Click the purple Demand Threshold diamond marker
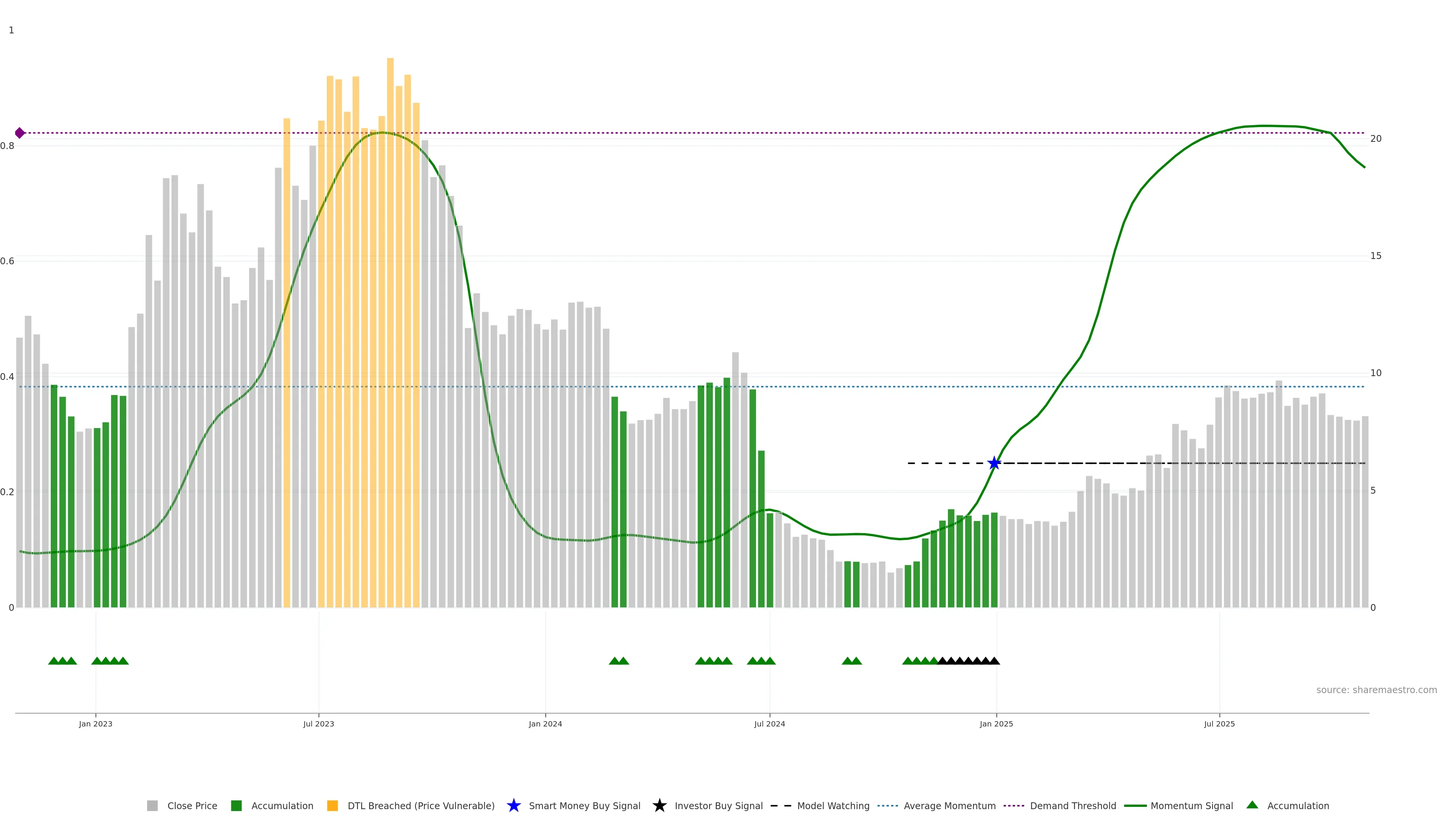This screenshot has width=1456, height=819. (x=20, y=133)
